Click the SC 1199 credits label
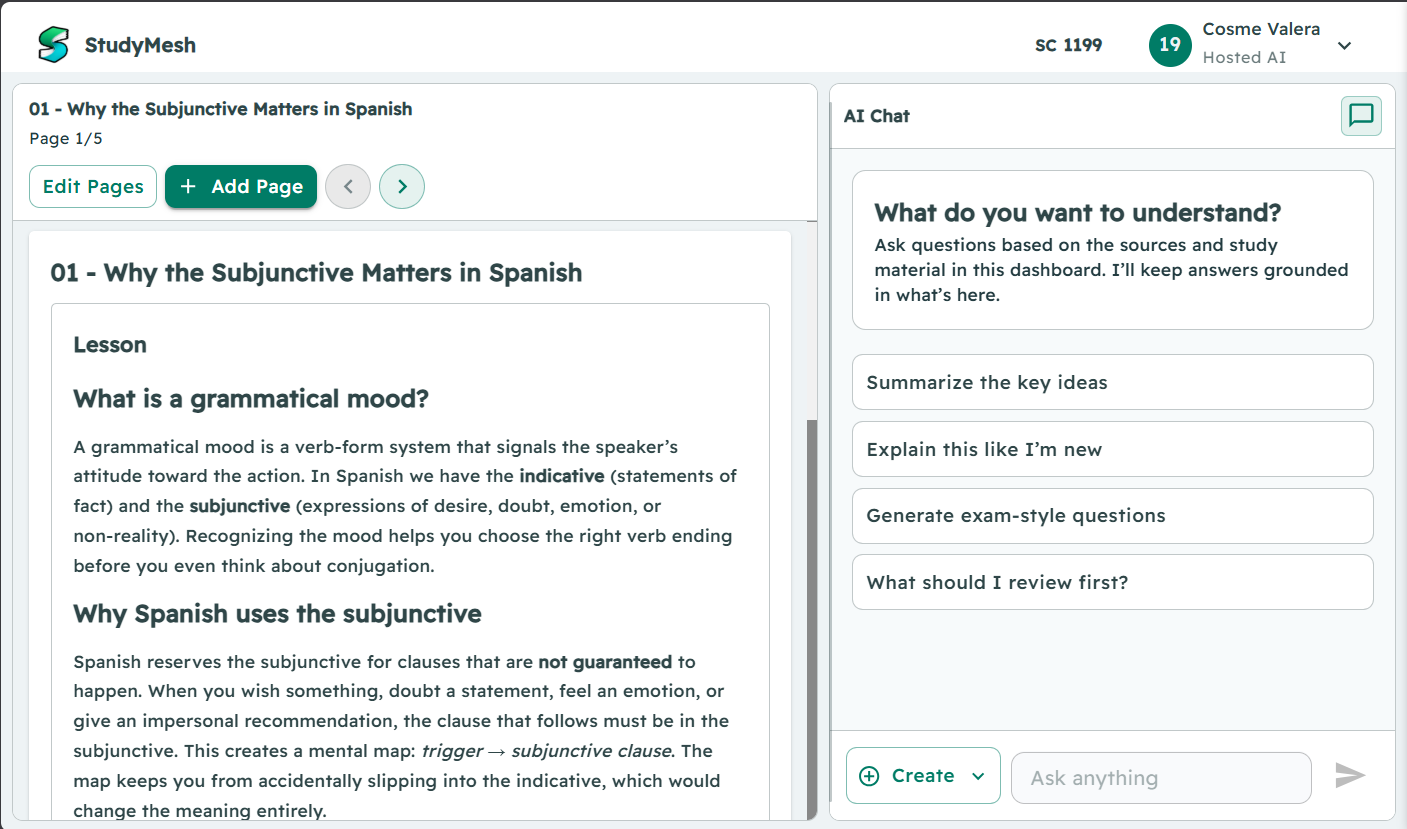The height and width of the screenshot is (829, 1407). pos(1069,45)
